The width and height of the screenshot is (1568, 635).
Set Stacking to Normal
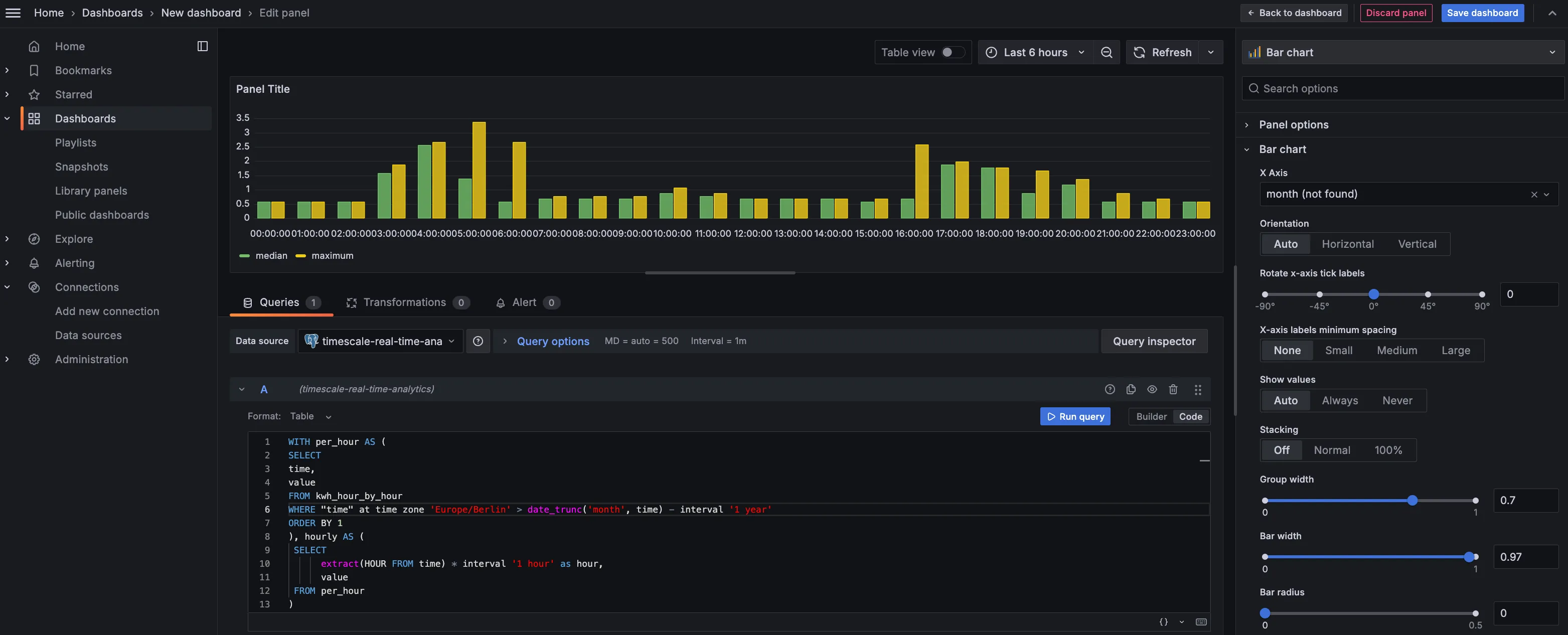[1332, 450]
